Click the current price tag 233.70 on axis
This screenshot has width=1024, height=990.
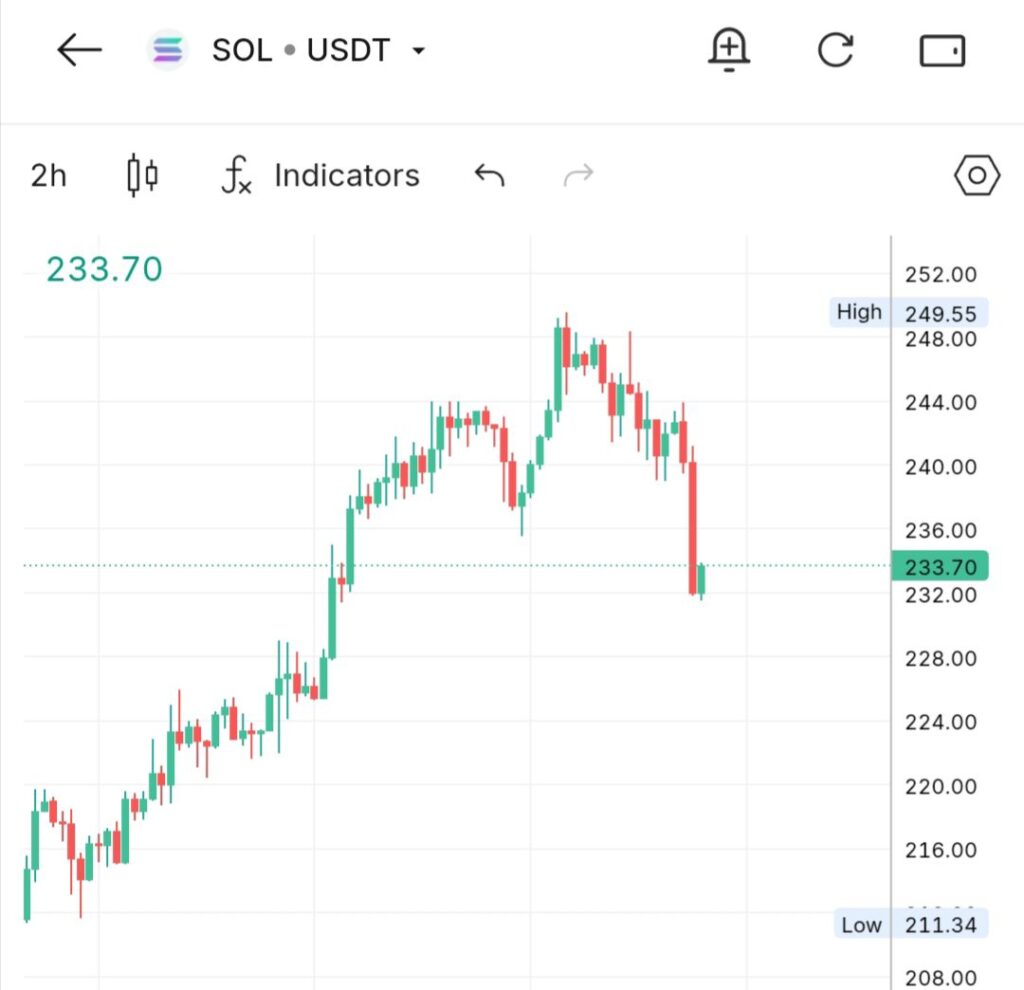coord(939,567)
